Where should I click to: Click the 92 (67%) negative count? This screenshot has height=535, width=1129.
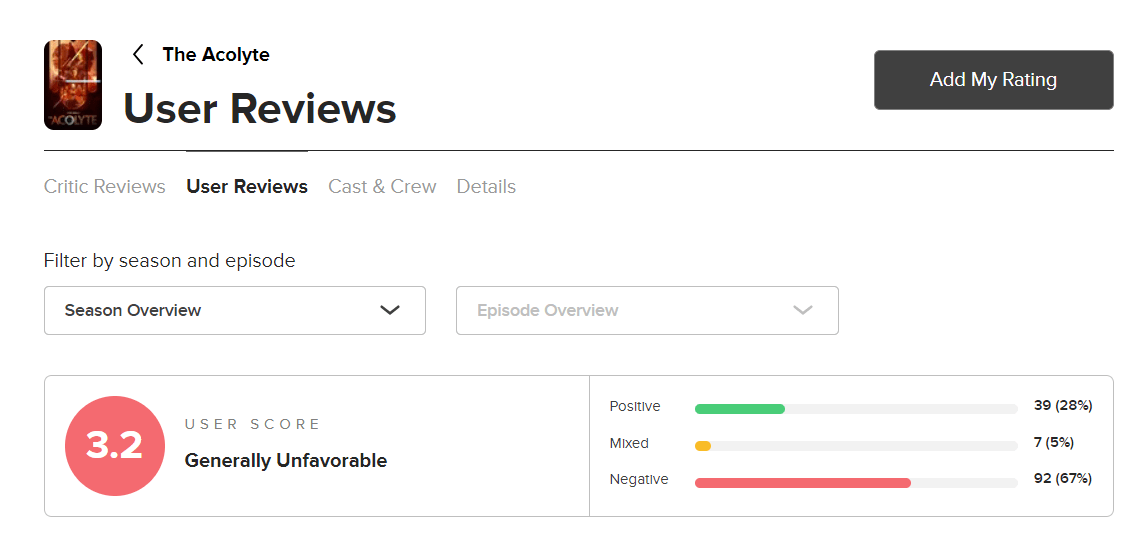point(1062,479)
